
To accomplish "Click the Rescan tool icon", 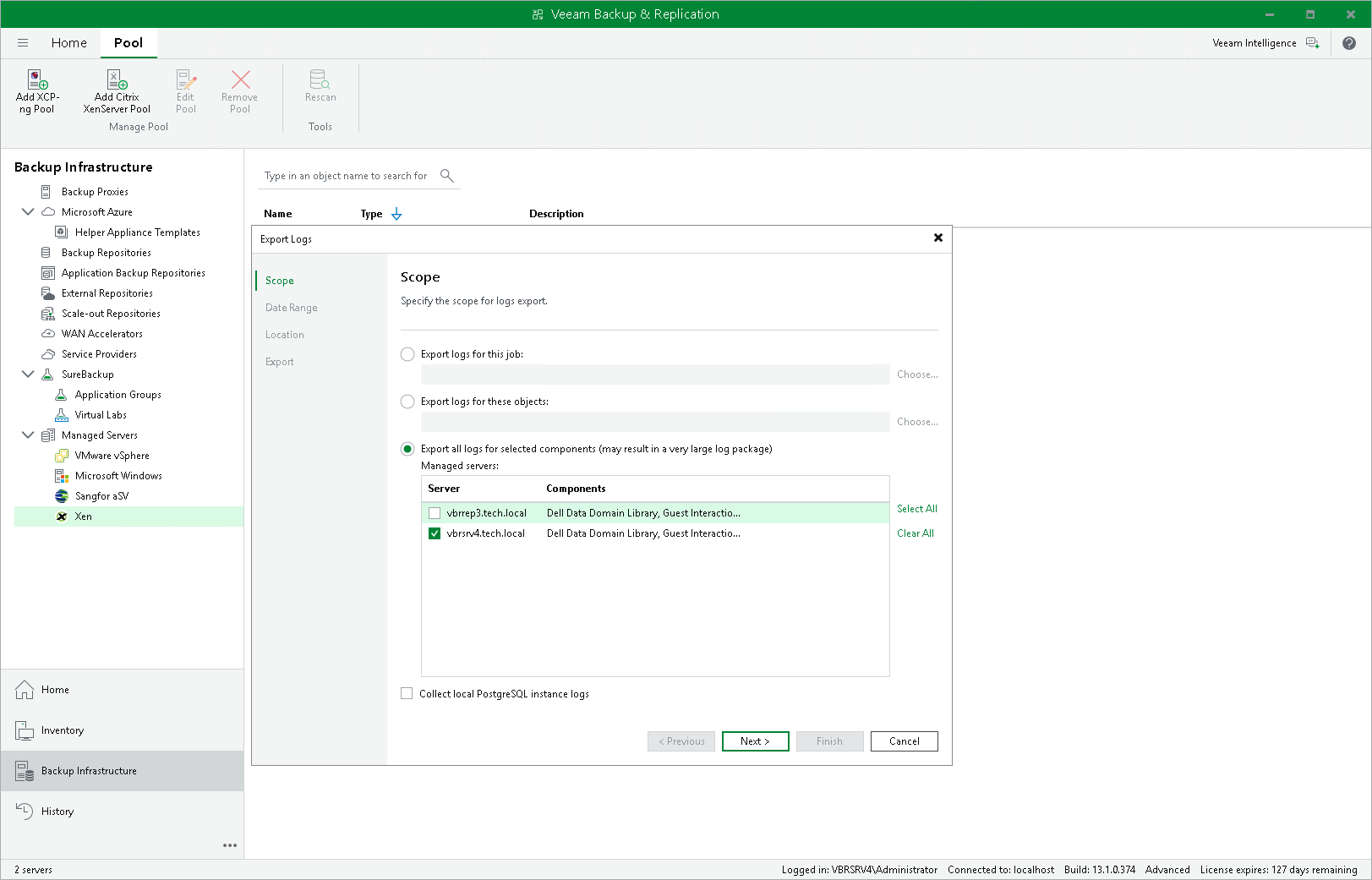I will pyautogui.click(x=320, y=79).
